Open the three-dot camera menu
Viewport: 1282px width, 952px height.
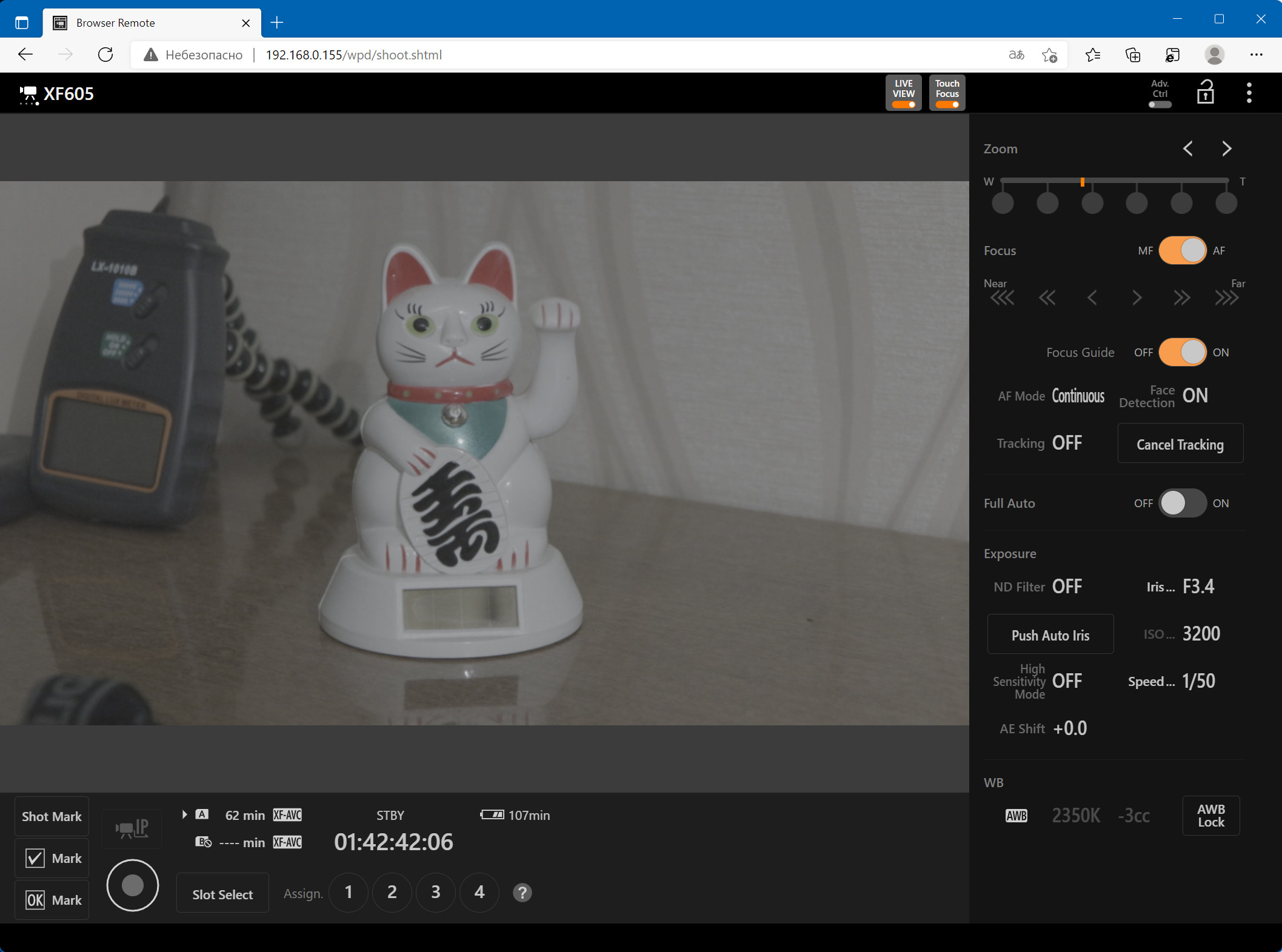(x=1249, y=93)
